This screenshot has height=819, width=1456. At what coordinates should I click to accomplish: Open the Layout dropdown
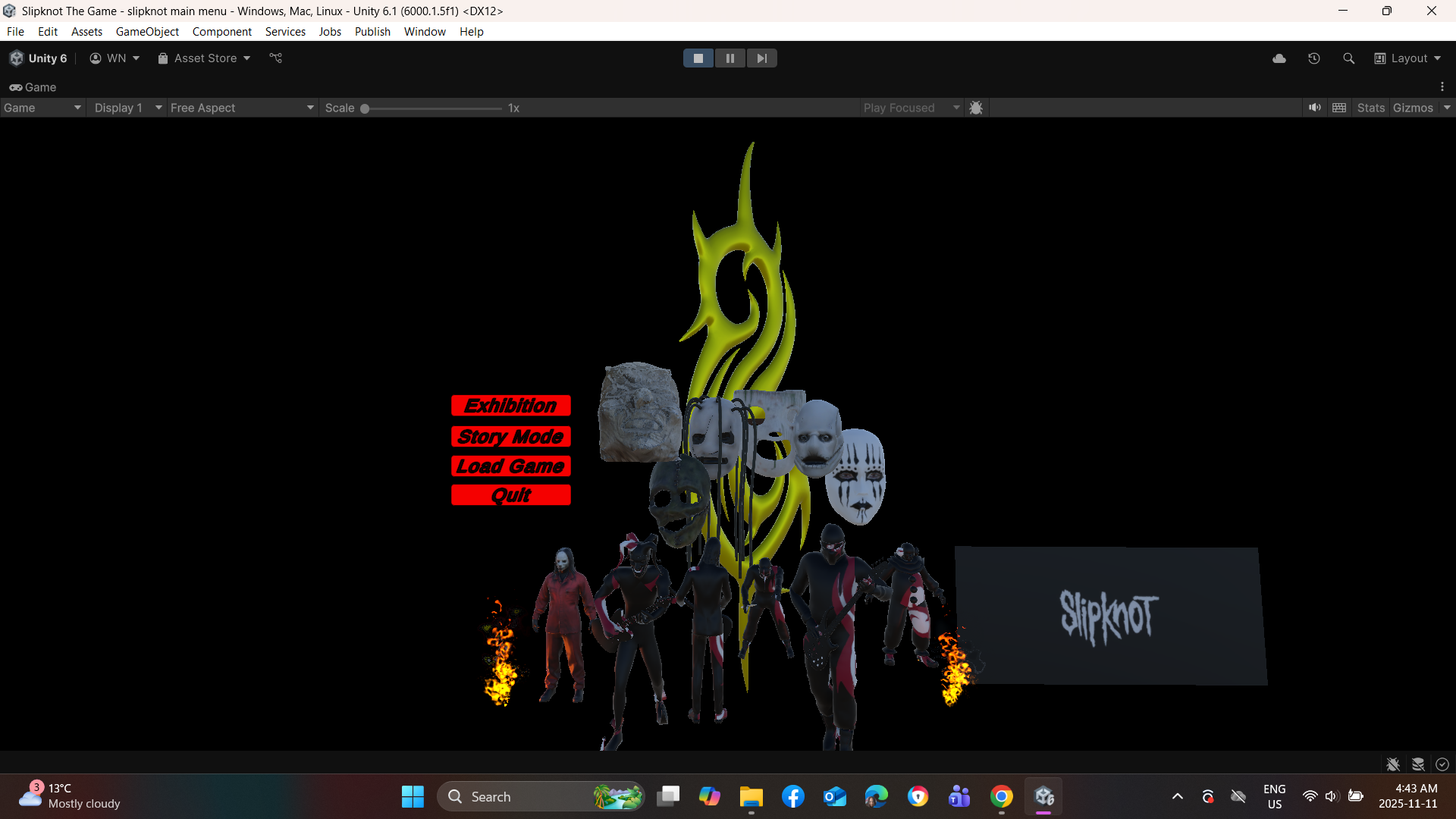coord(1407,58)
